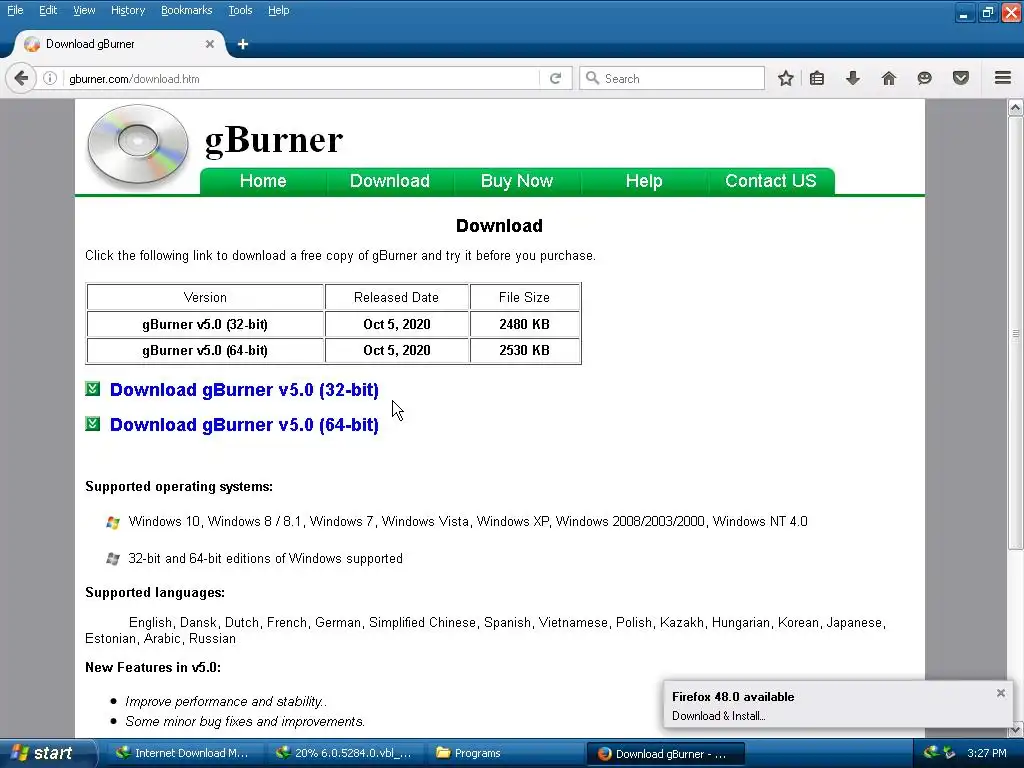Image resolution: width=1024 pixels, height=768 pixels.
Task: Open the Programs folder taskbar item
Action: (x=504, y=753)
